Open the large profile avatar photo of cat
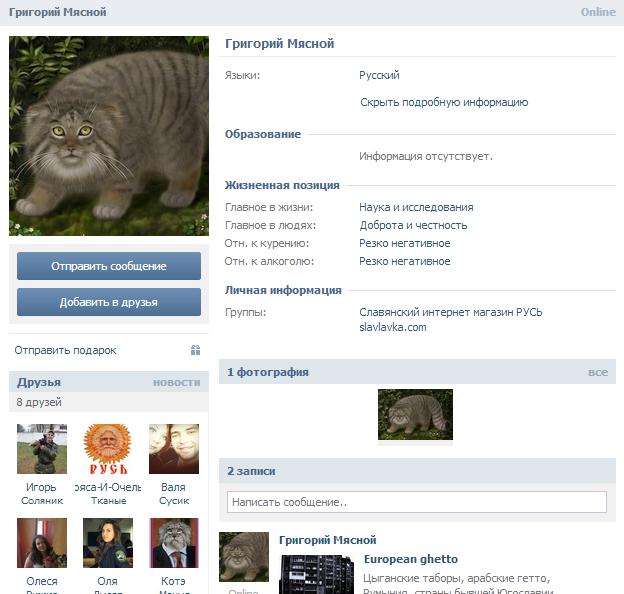 [109, 136]
